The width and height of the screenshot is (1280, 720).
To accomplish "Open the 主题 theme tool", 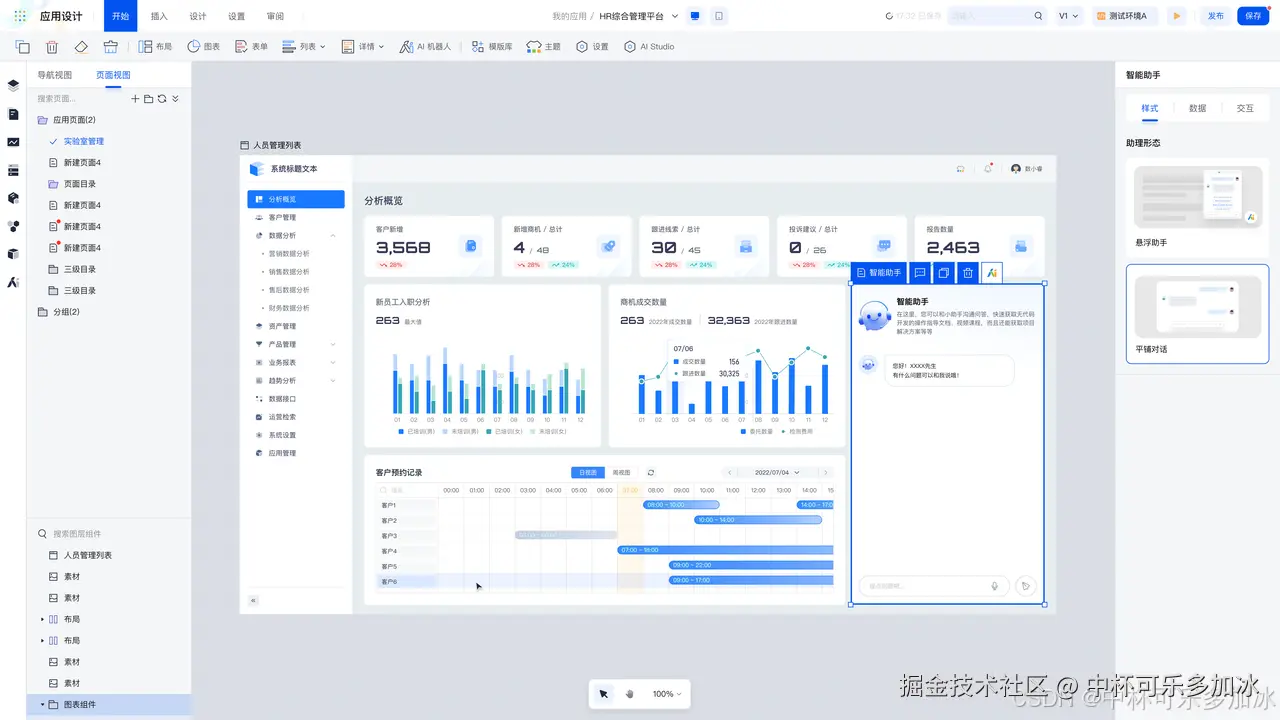I will 544,46.
